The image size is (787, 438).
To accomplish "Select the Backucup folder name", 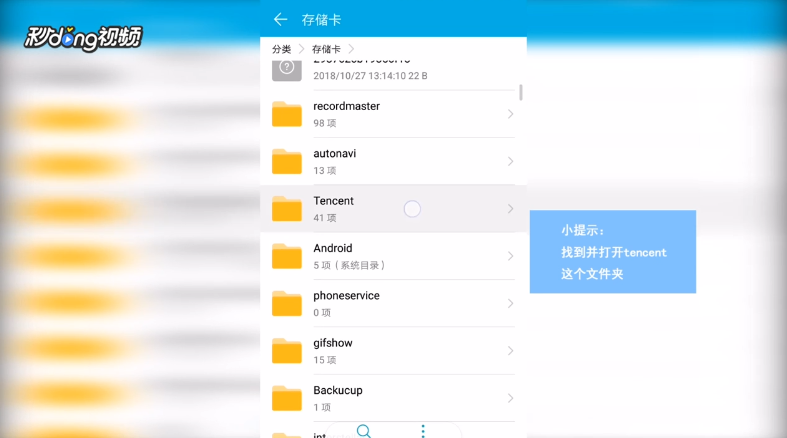I will 338,390.
